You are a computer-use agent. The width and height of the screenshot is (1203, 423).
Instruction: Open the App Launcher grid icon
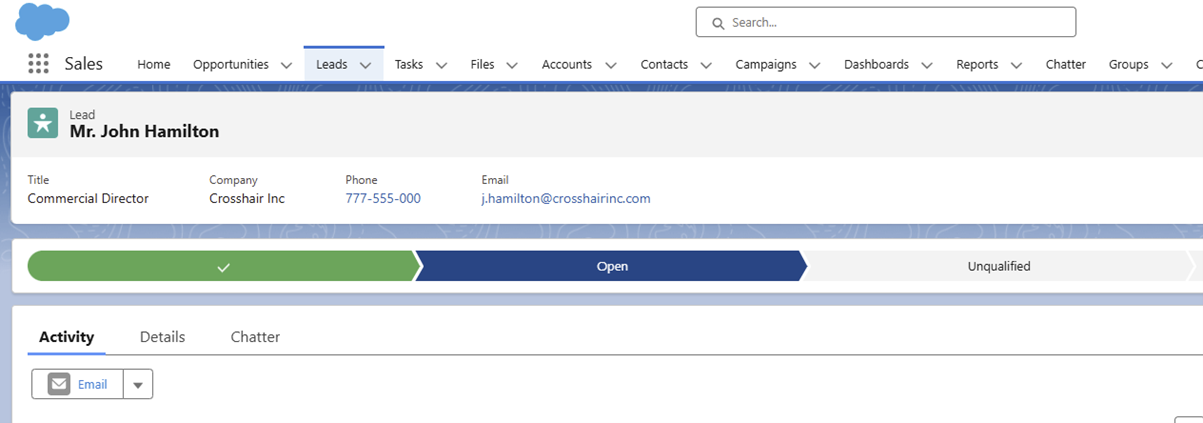coord(38,64)
